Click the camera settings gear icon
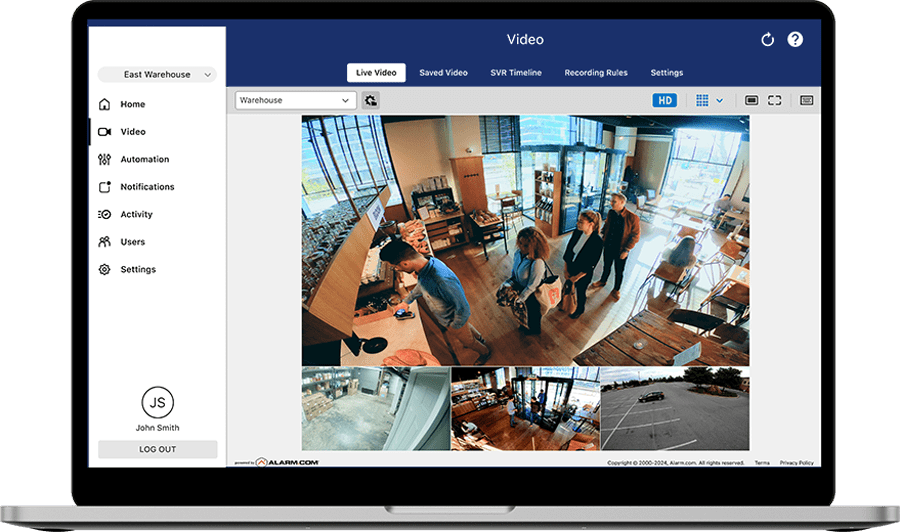The height and width of the screenshot is (532, 900). click(x=370, y=100)
